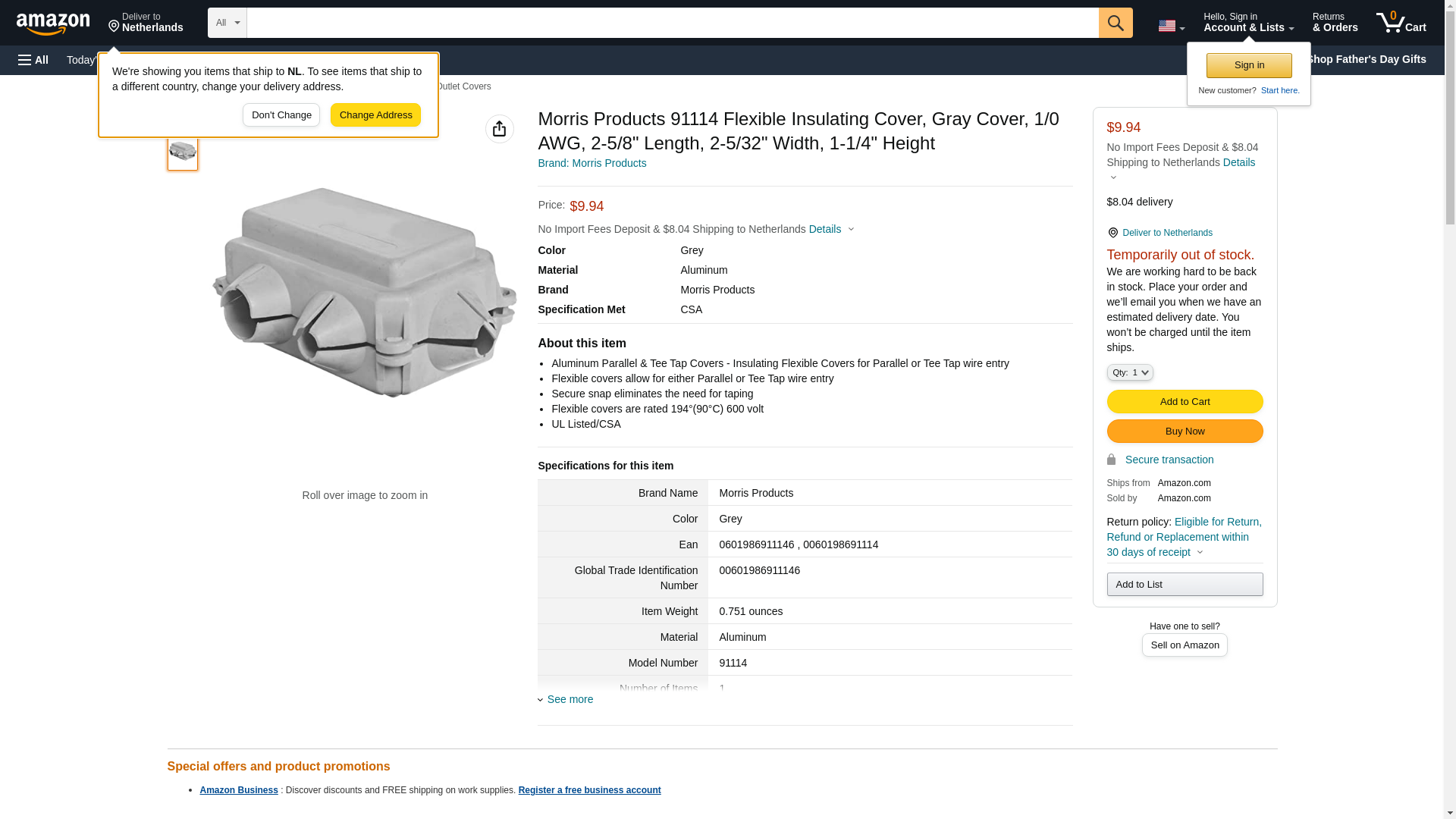Click the share icon above product image
1456x819 pixels.
(499, 129)
